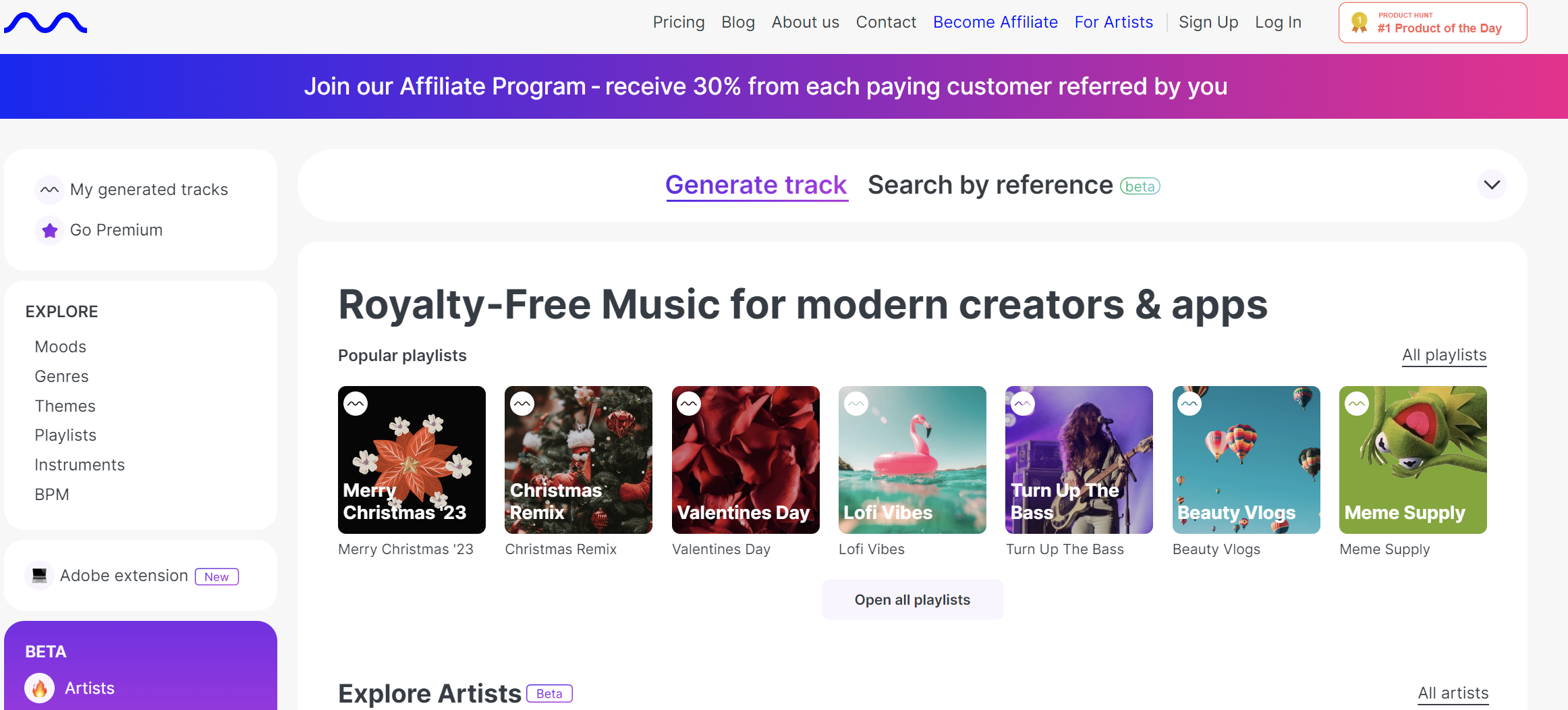Follow the All playlists link
Screen dimensions: 1568x710
[x=1444, y=355]
